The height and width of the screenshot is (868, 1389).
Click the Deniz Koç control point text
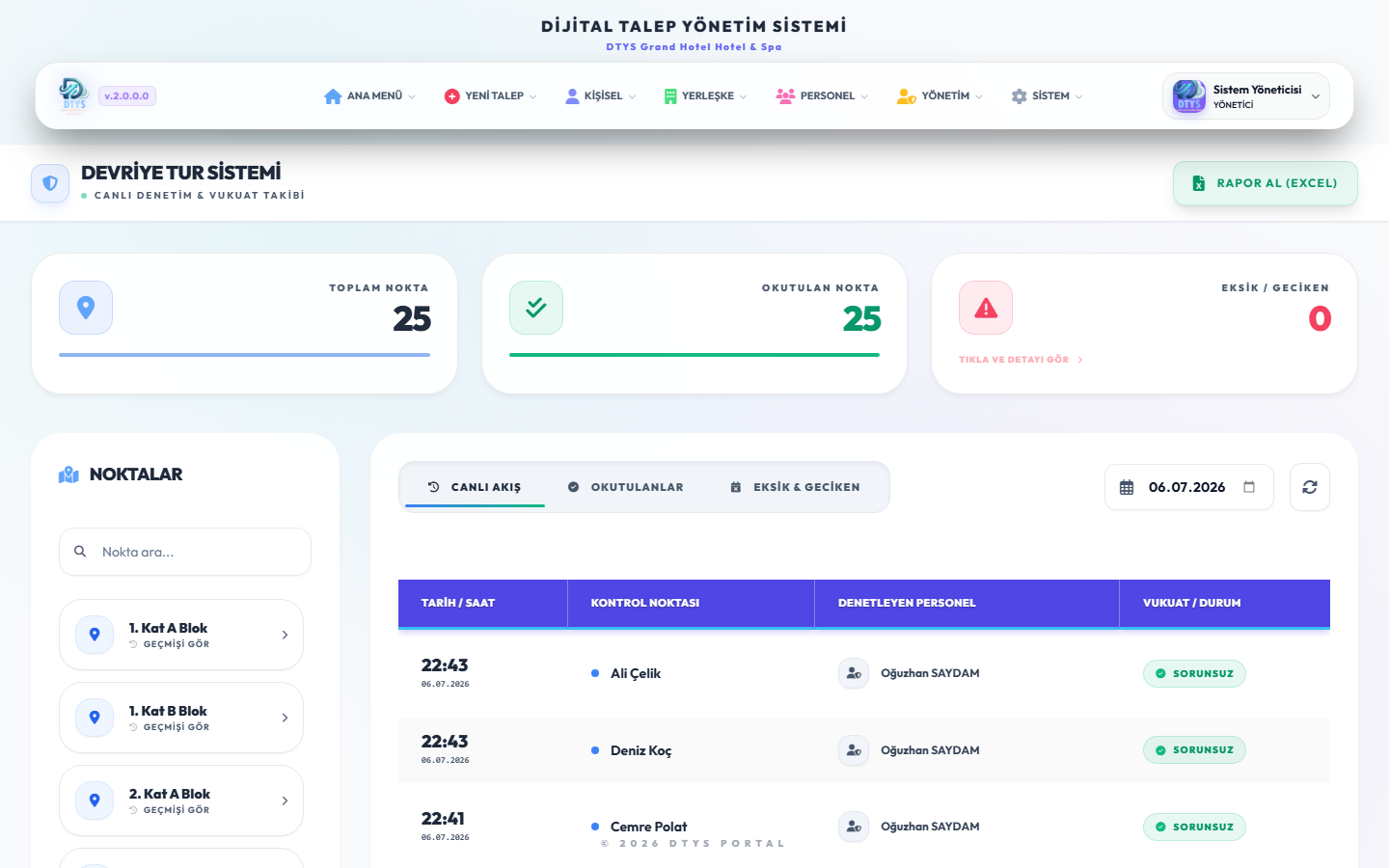[641, 750]
